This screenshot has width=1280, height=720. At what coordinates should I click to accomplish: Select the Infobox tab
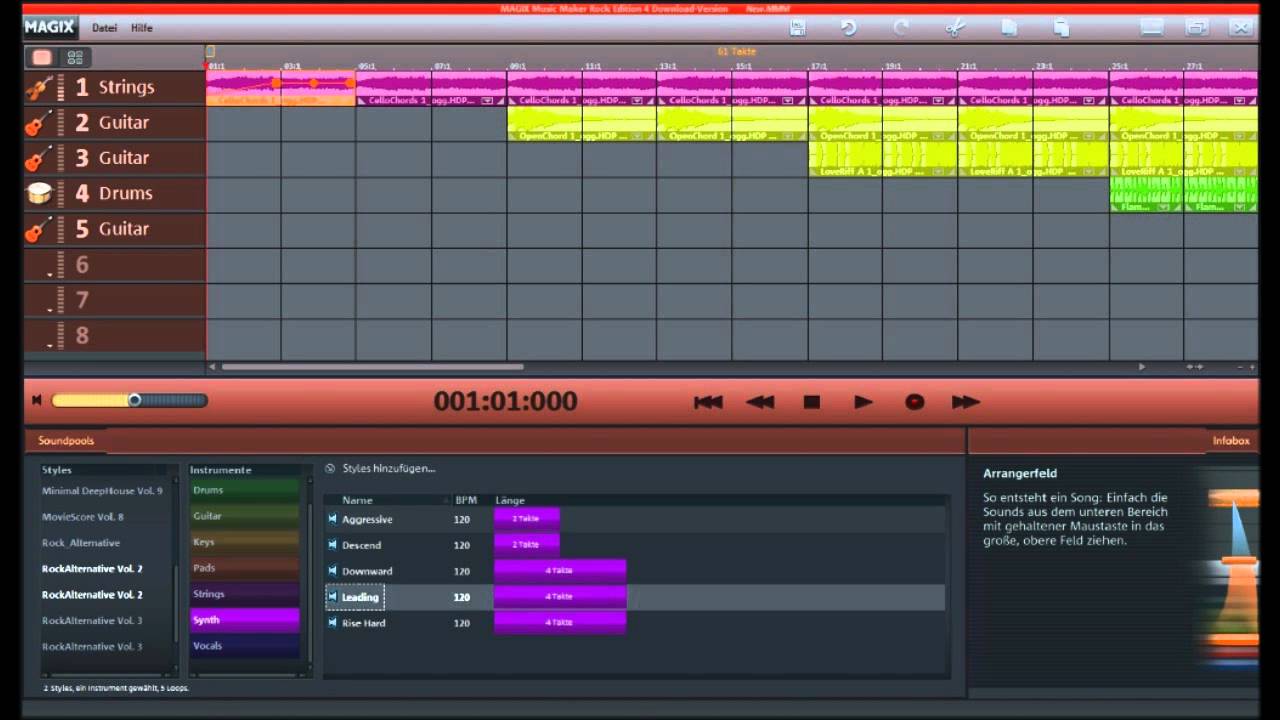click(1231, 440)
